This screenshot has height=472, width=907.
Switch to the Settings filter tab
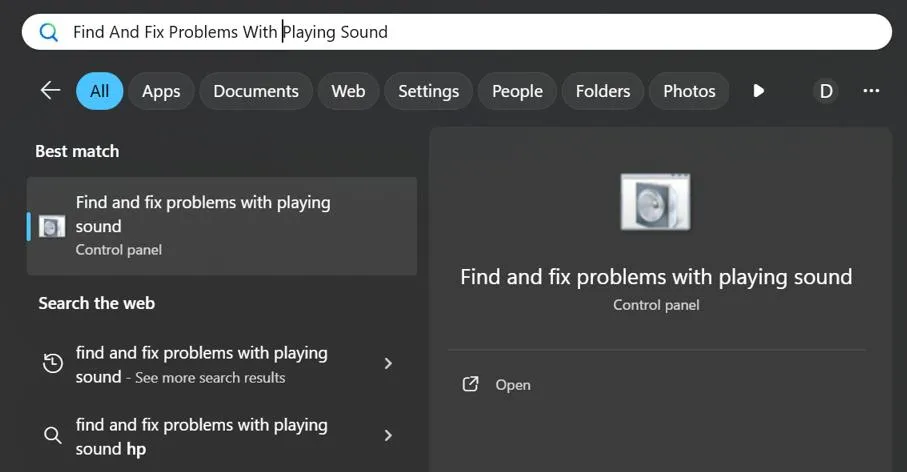pyautogui.click(x=428, y=91)
